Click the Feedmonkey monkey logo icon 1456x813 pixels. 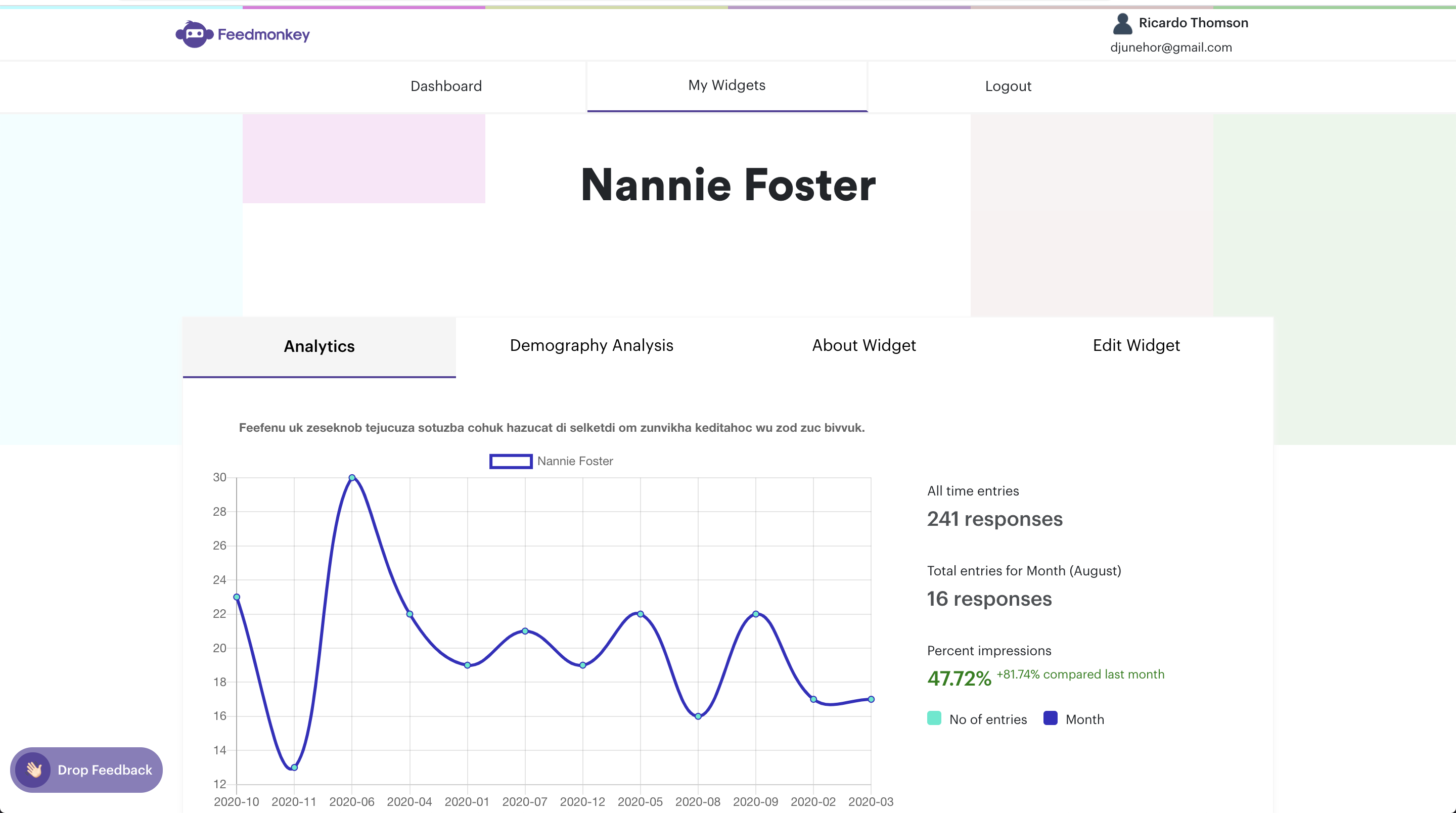194,34
